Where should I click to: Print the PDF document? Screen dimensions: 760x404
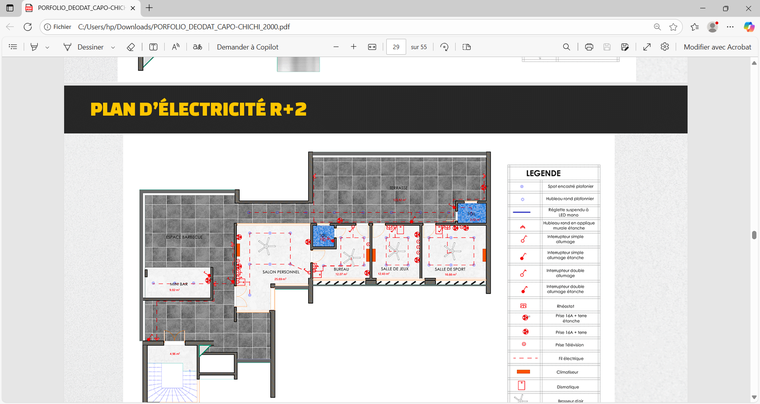590,47
